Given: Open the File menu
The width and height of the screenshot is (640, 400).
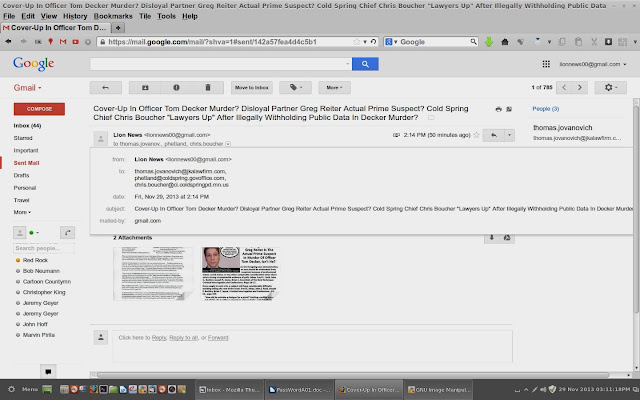Looking at the screenshot, I should (x=9, y=16).
